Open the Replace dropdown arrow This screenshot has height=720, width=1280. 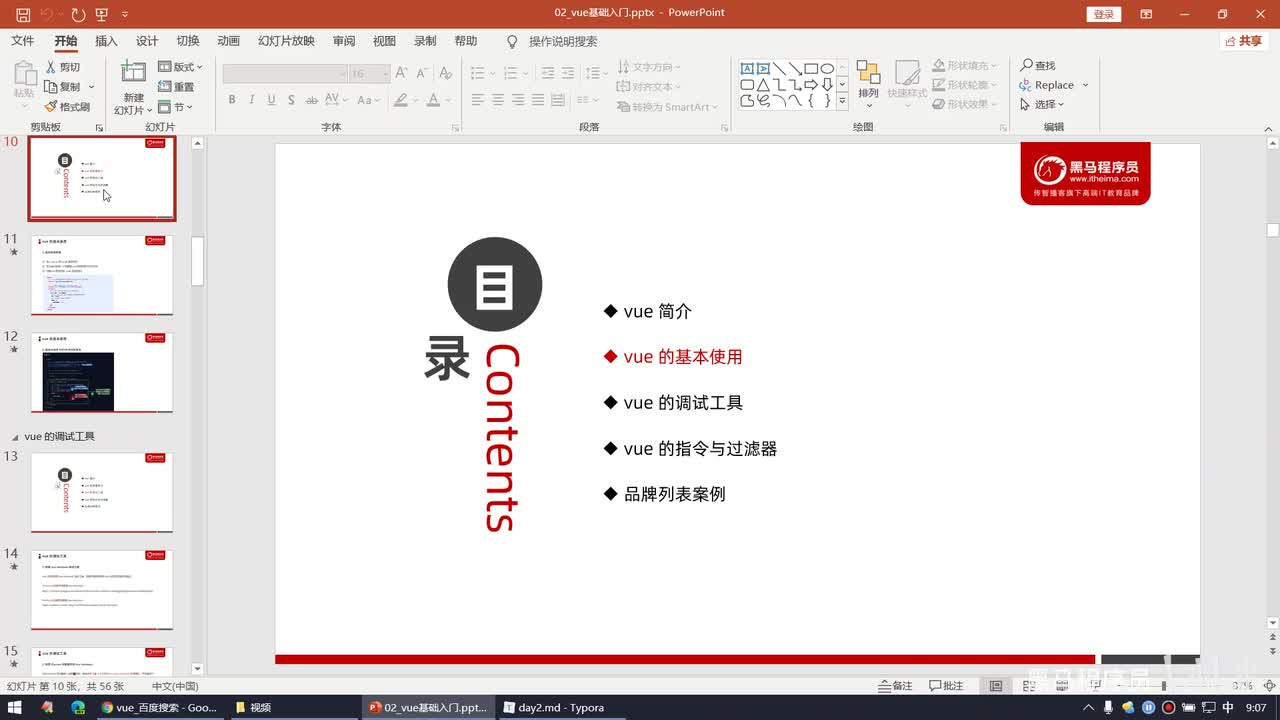click(x=1085, y=85)
